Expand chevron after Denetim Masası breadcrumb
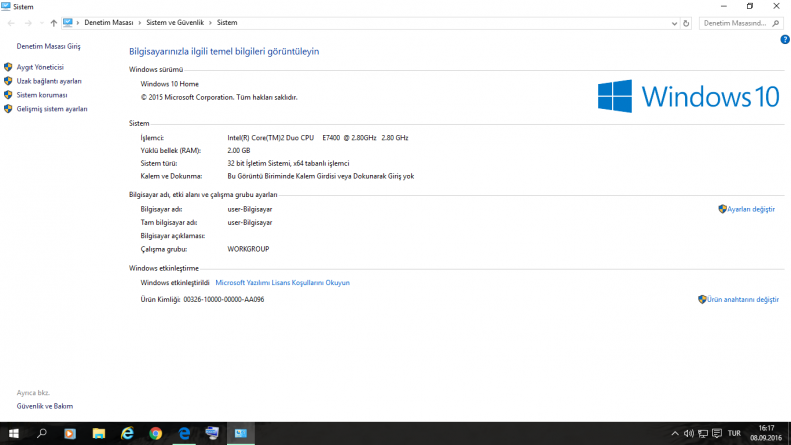Viewport: 791px width, 445px height. (140, 23)
